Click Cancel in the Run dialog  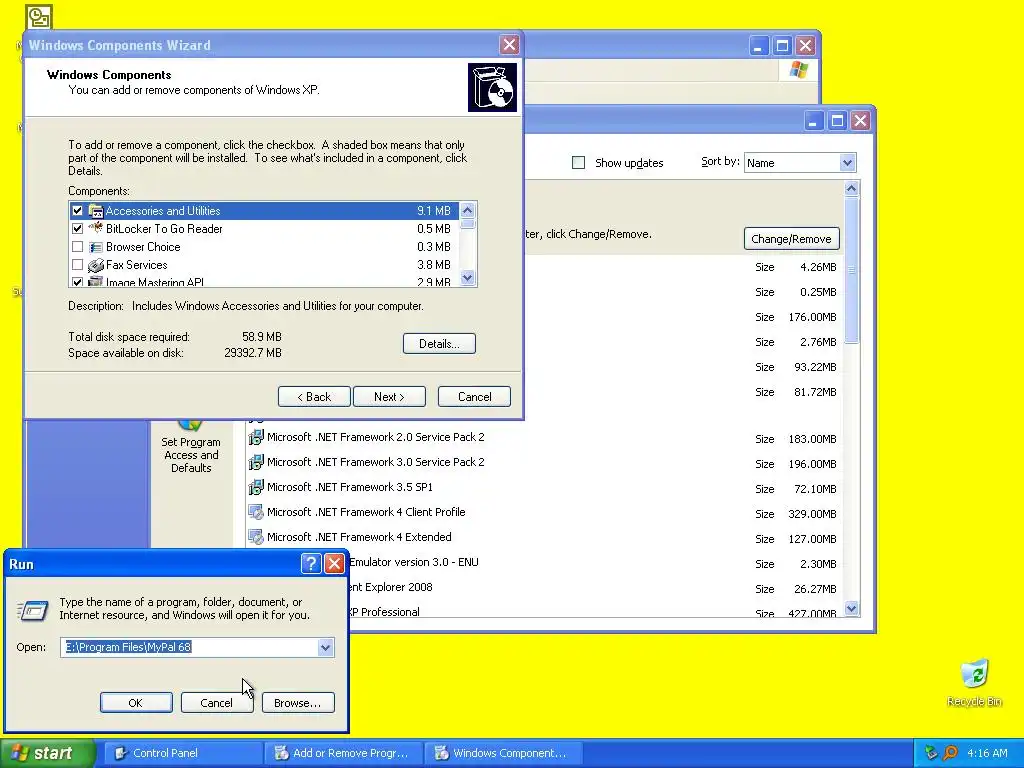tap(217, 703)
